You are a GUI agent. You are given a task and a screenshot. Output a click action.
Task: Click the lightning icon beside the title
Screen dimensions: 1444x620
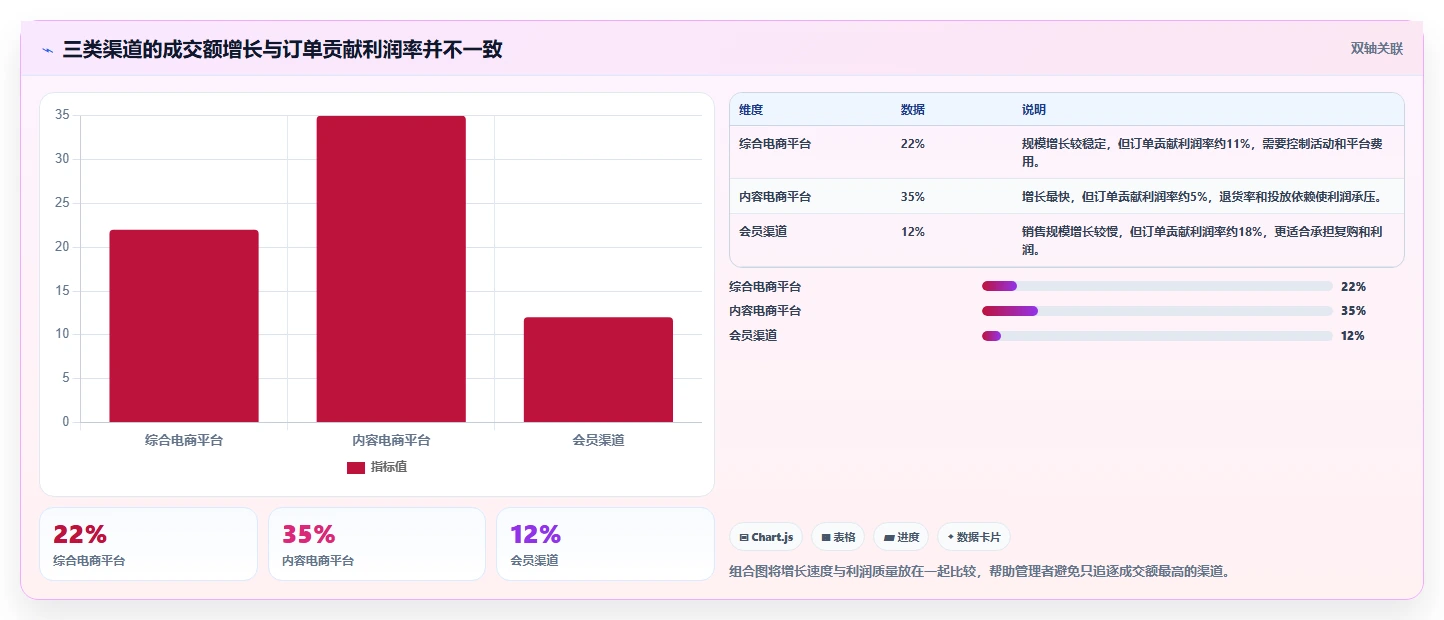[47, 50]
